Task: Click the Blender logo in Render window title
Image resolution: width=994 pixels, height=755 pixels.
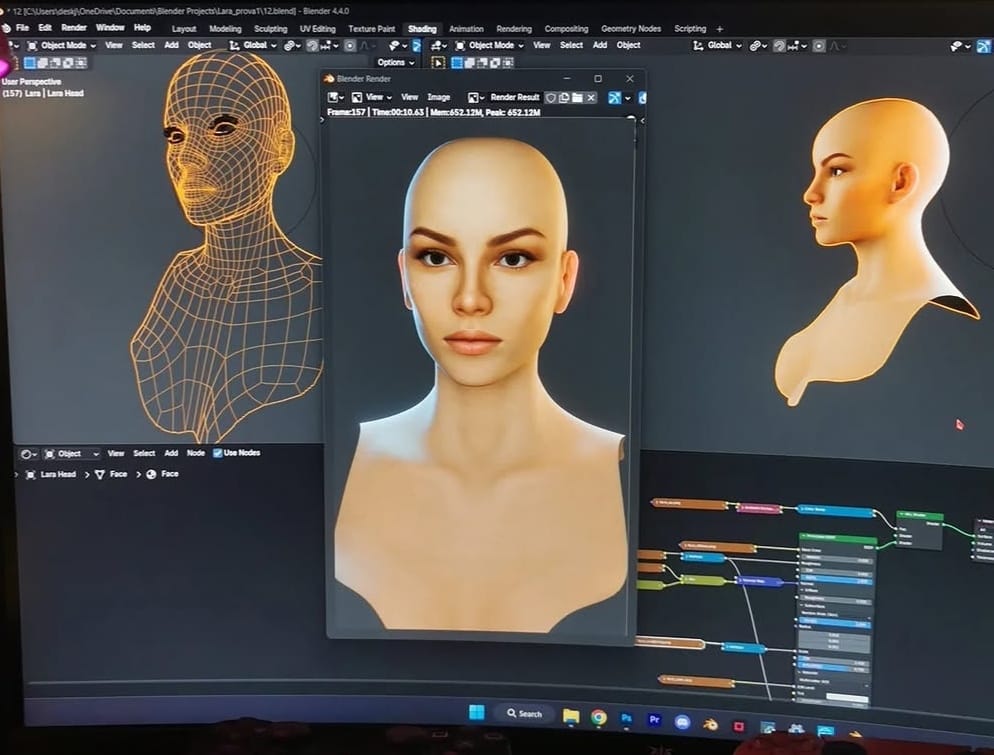Action: click(x=329, y=79)
